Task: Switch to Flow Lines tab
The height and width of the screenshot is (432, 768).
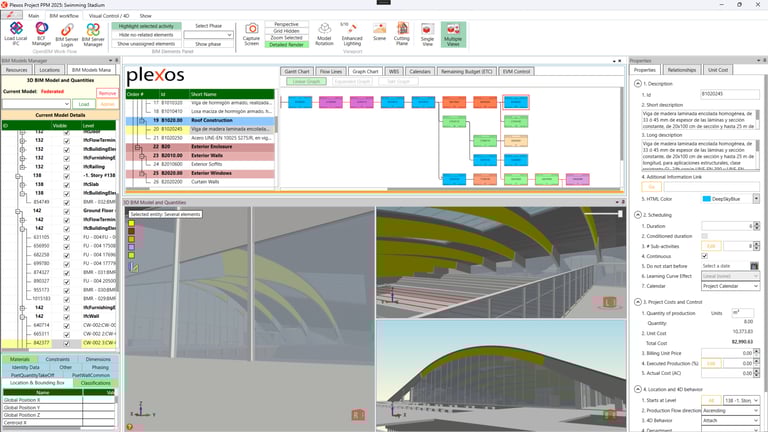Action: coord(331,72)
